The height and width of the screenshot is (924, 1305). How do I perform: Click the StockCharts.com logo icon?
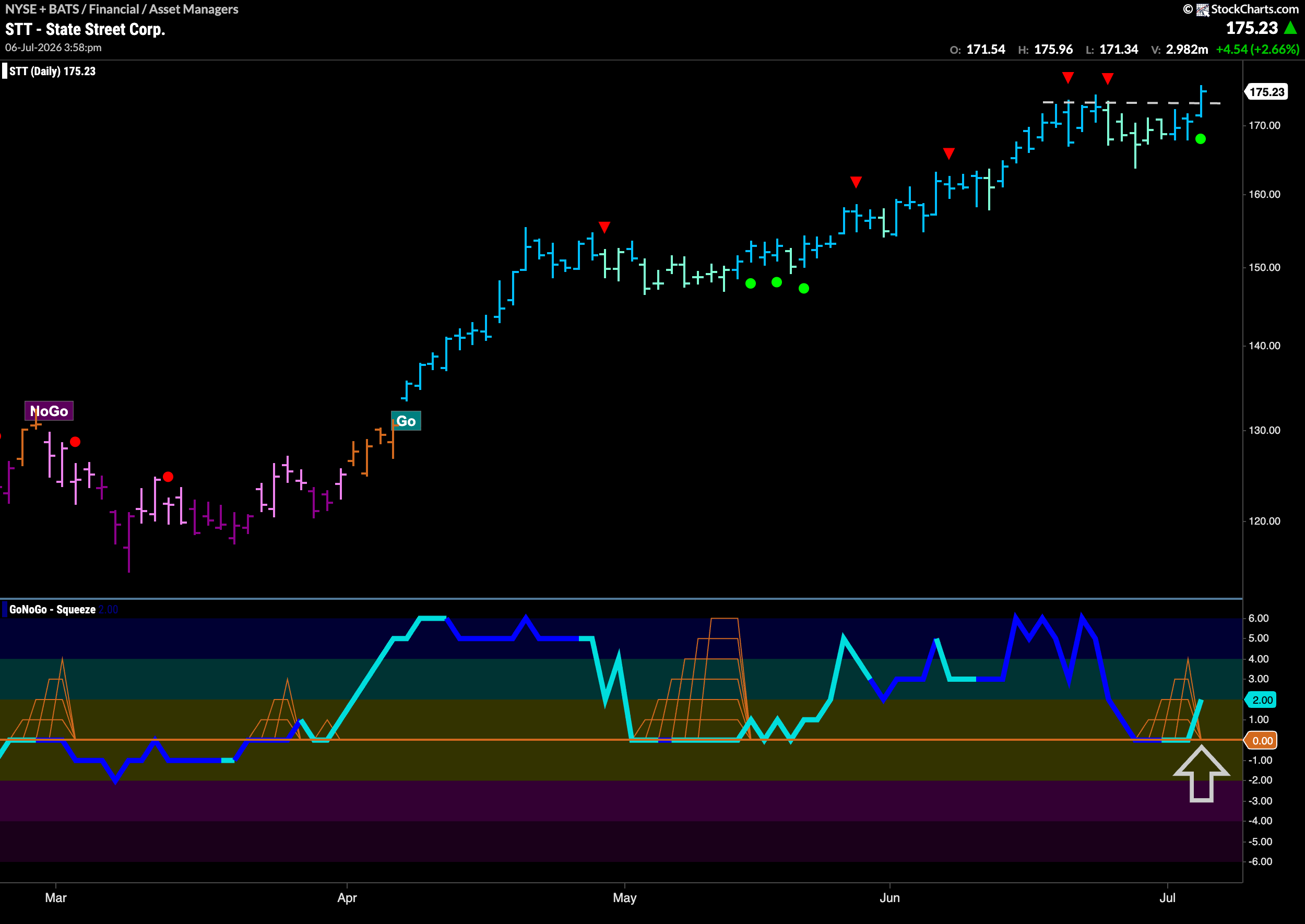pos(1203,10)
